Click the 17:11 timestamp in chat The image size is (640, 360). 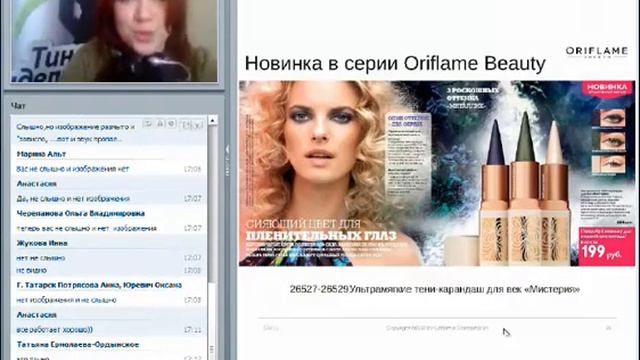click(x=192, y=330)
